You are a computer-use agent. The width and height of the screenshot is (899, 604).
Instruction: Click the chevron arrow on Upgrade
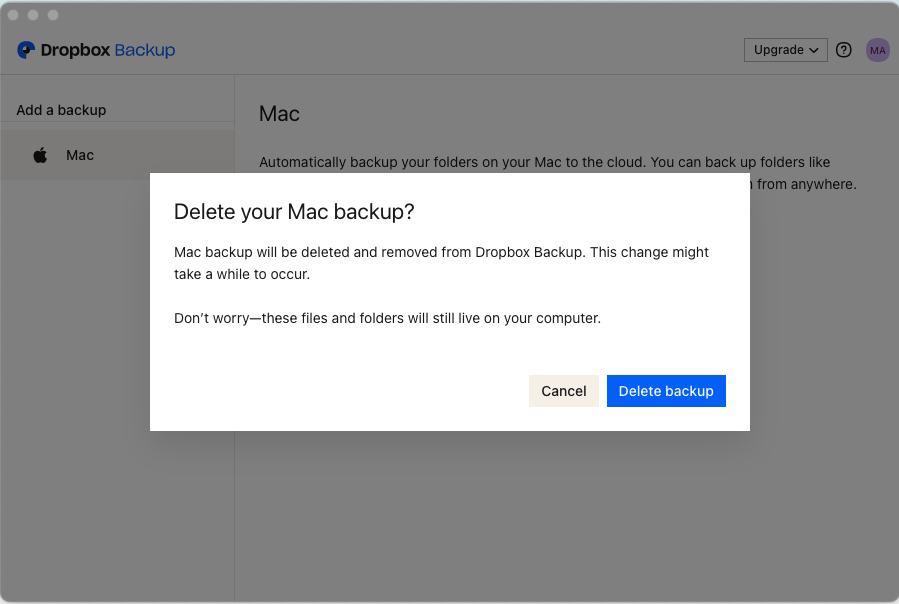(814, 50)
